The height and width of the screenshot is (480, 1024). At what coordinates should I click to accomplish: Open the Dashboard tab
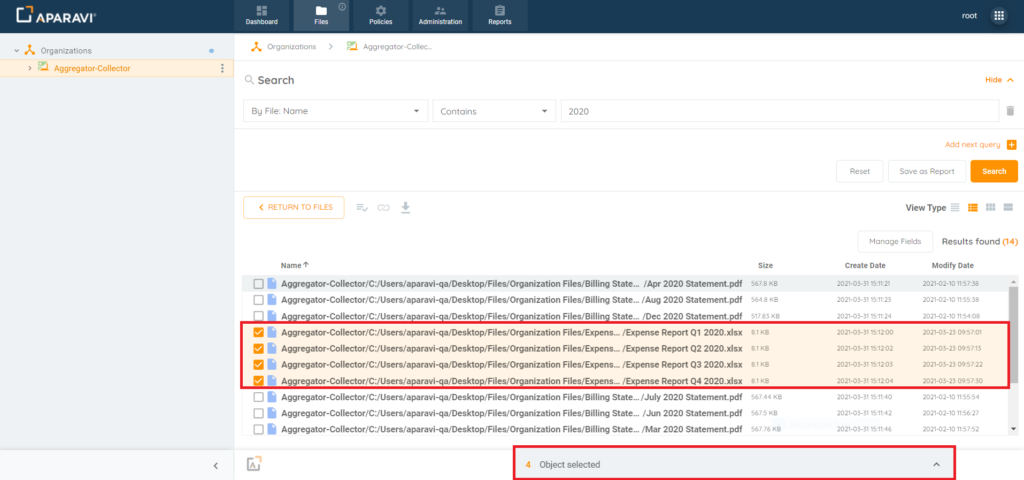click(262, 16)
